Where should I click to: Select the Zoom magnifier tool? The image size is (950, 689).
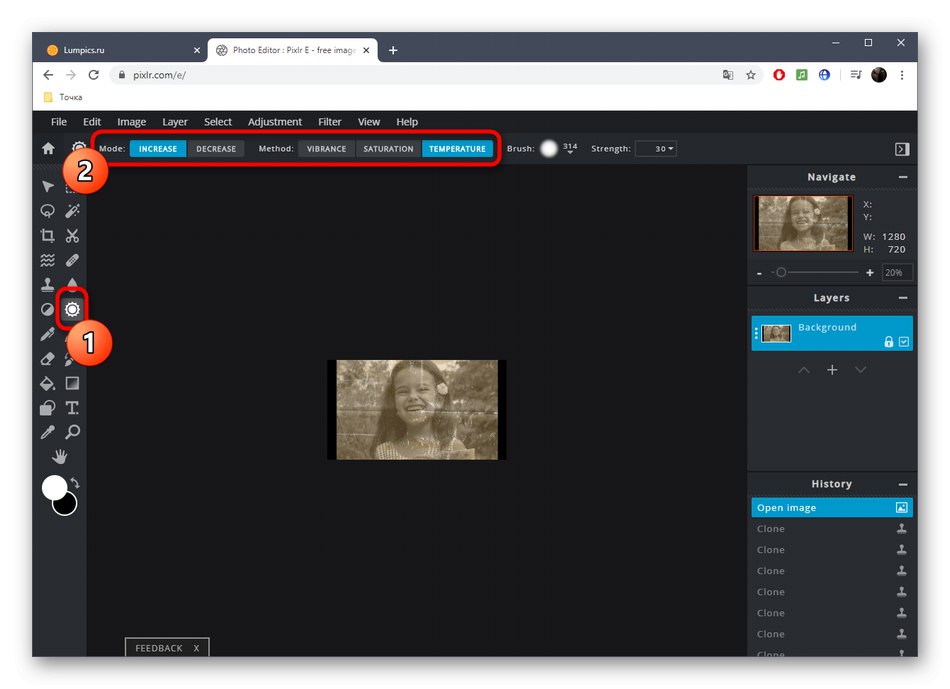pyautogui.click(x=72, y=432)
